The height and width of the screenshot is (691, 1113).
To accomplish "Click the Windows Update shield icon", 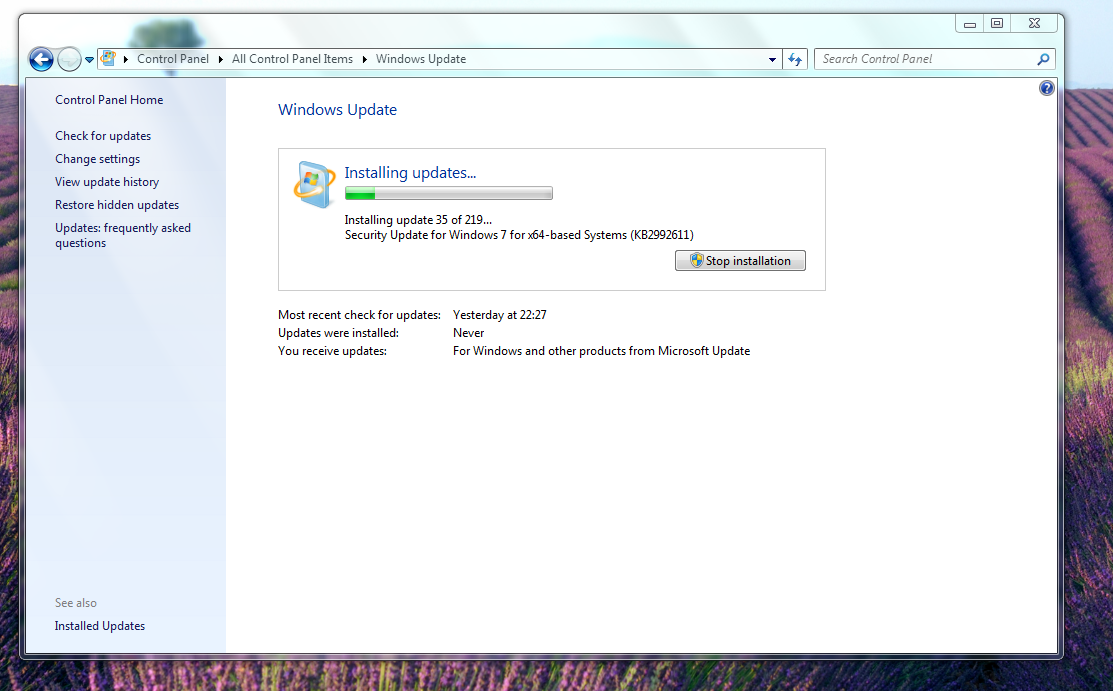I will (x=313, y=184).
